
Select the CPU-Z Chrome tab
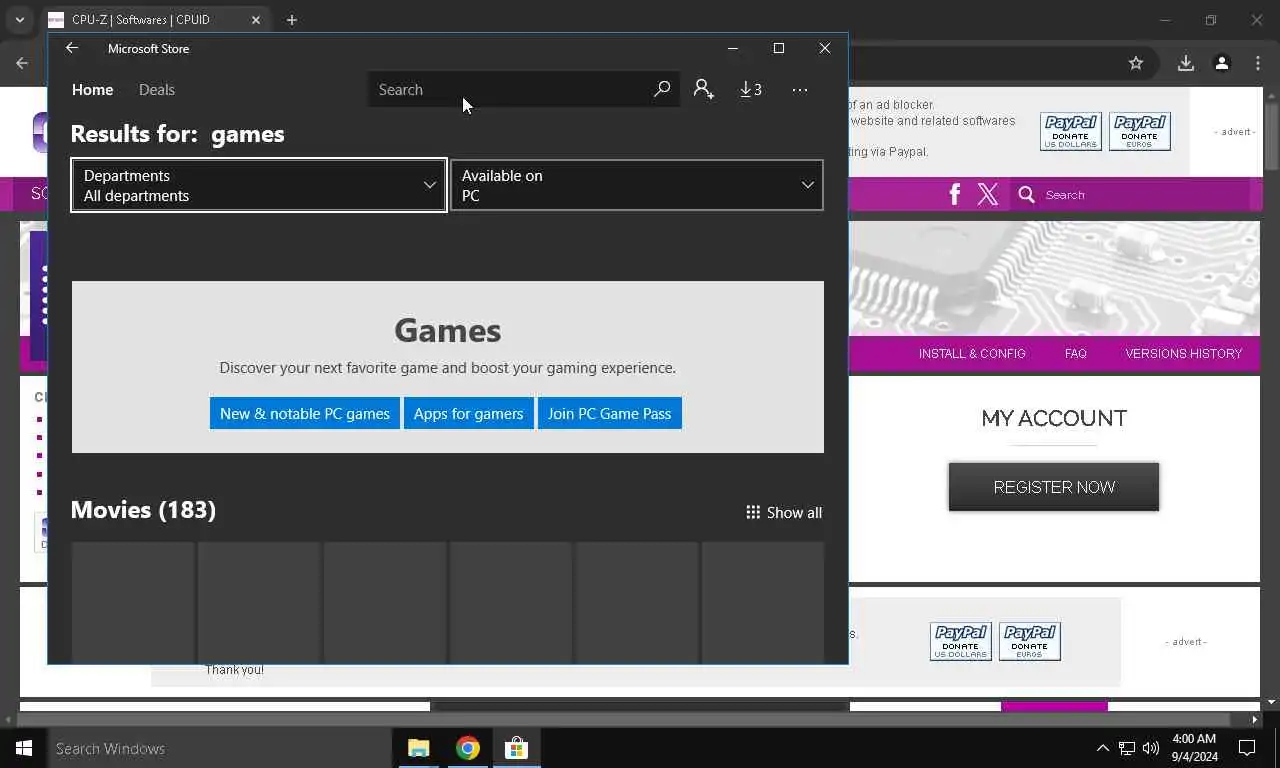click(155, 20)
